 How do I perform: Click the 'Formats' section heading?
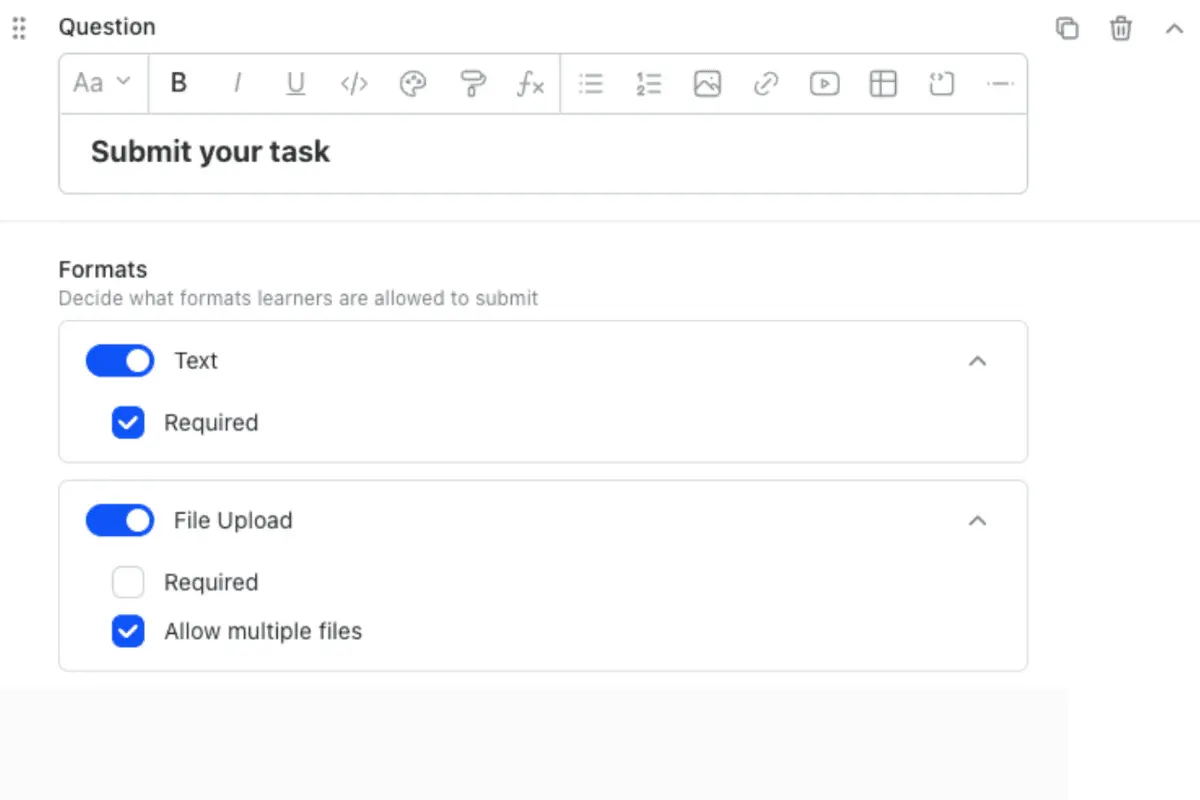coord(103,270)
